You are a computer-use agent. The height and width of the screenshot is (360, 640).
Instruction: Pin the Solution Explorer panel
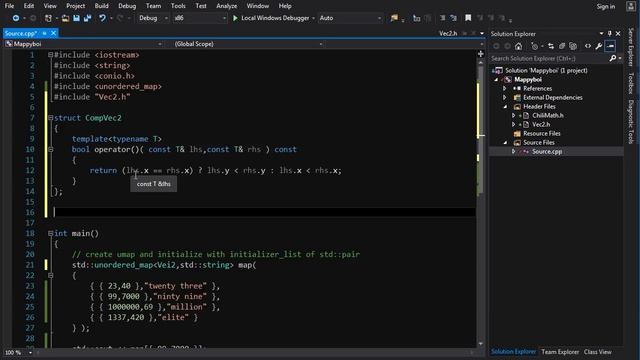[x=609, y=33]
